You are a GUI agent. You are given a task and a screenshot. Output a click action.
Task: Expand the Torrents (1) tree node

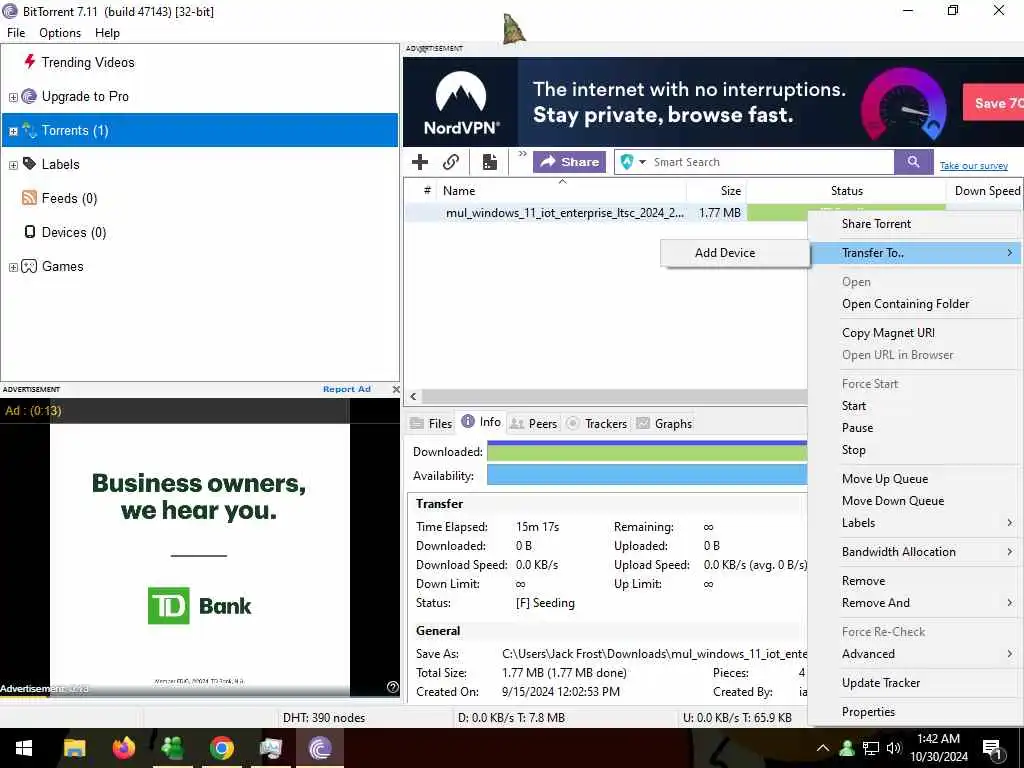point(13,131)
